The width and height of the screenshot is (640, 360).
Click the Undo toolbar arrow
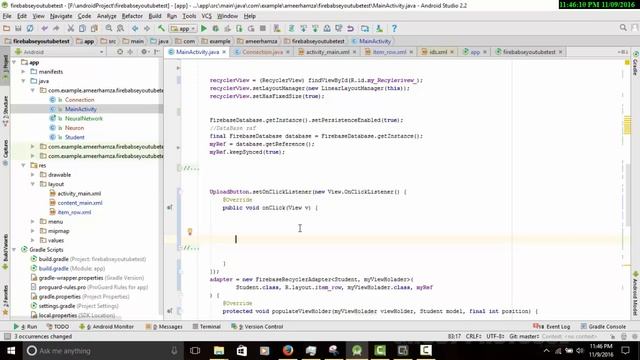coord(44,29)
